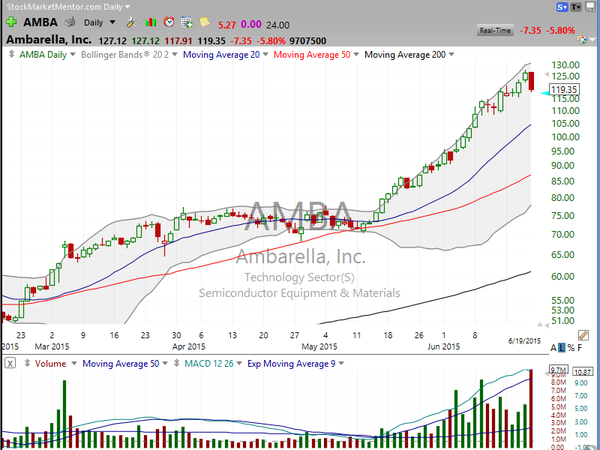Click the 9707500 volume figure
Screen dimensions: 600x450
click(308, 41)
